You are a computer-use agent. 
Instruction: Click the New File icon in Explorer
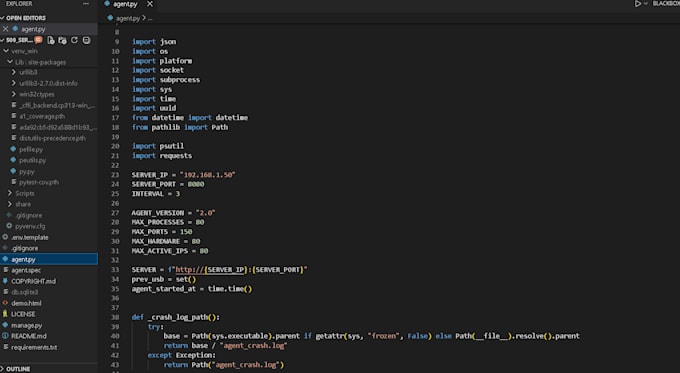pyautogui.click(x=51, y=40)
